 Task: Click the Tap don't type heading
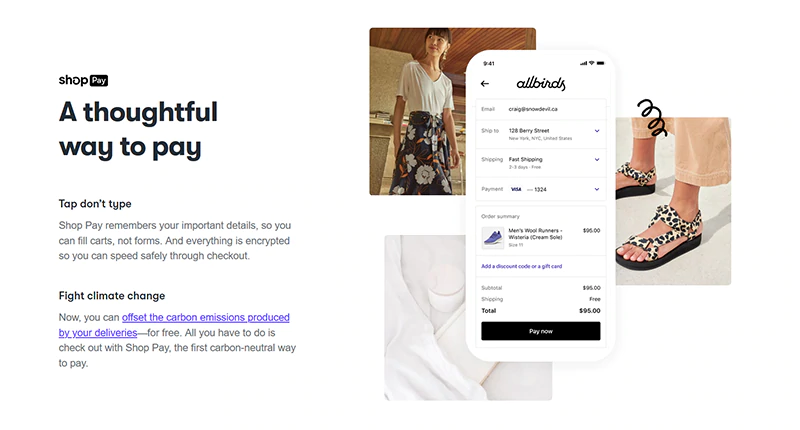(x=95, y=204)
